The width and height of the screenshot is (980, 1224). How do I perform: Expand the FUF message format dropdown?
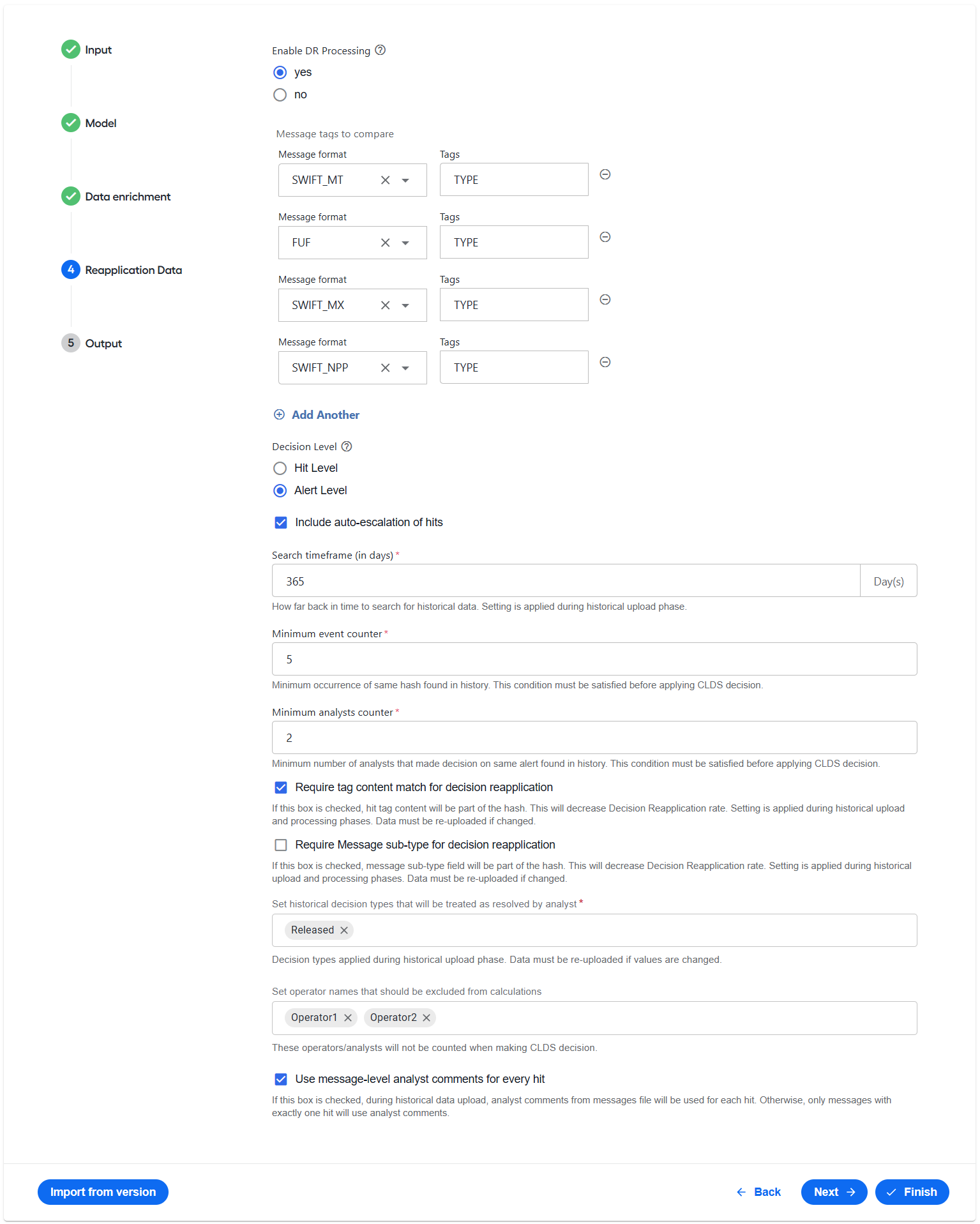[x=405, y=243]
